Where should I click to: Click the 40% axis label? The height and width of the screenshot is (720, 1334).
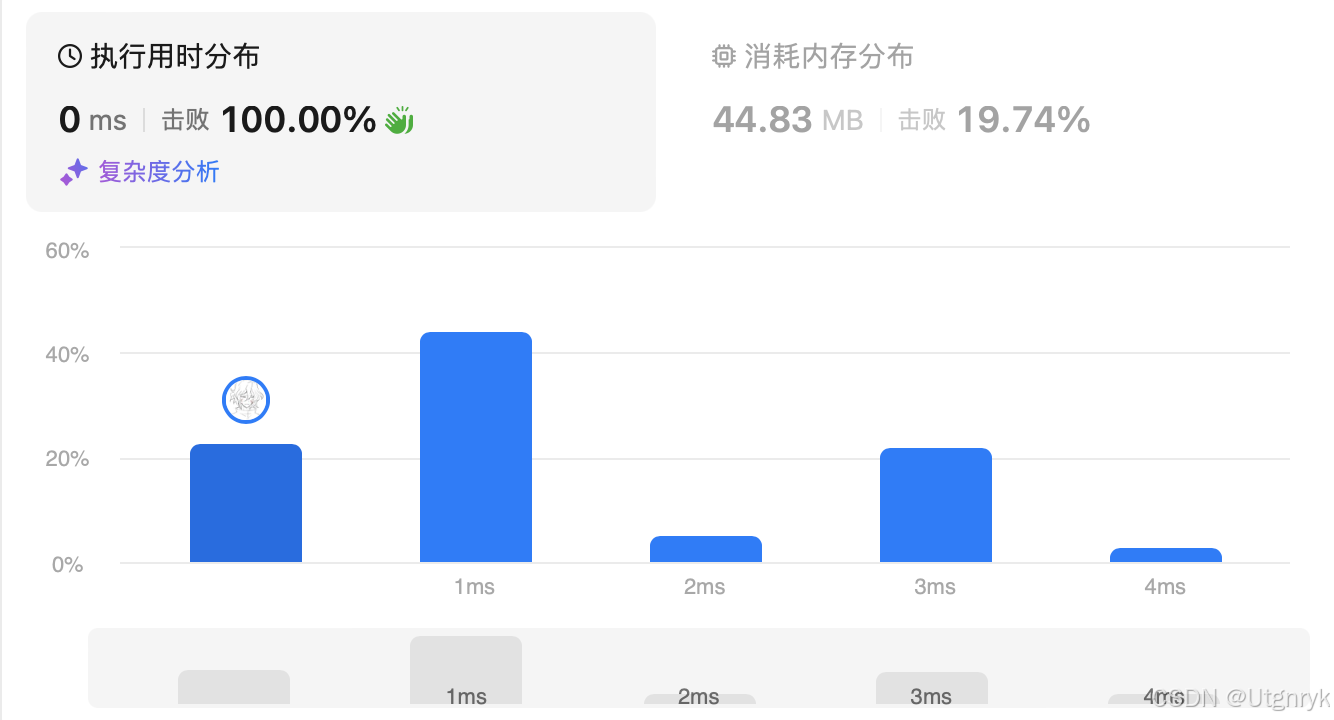click(67, 355)
